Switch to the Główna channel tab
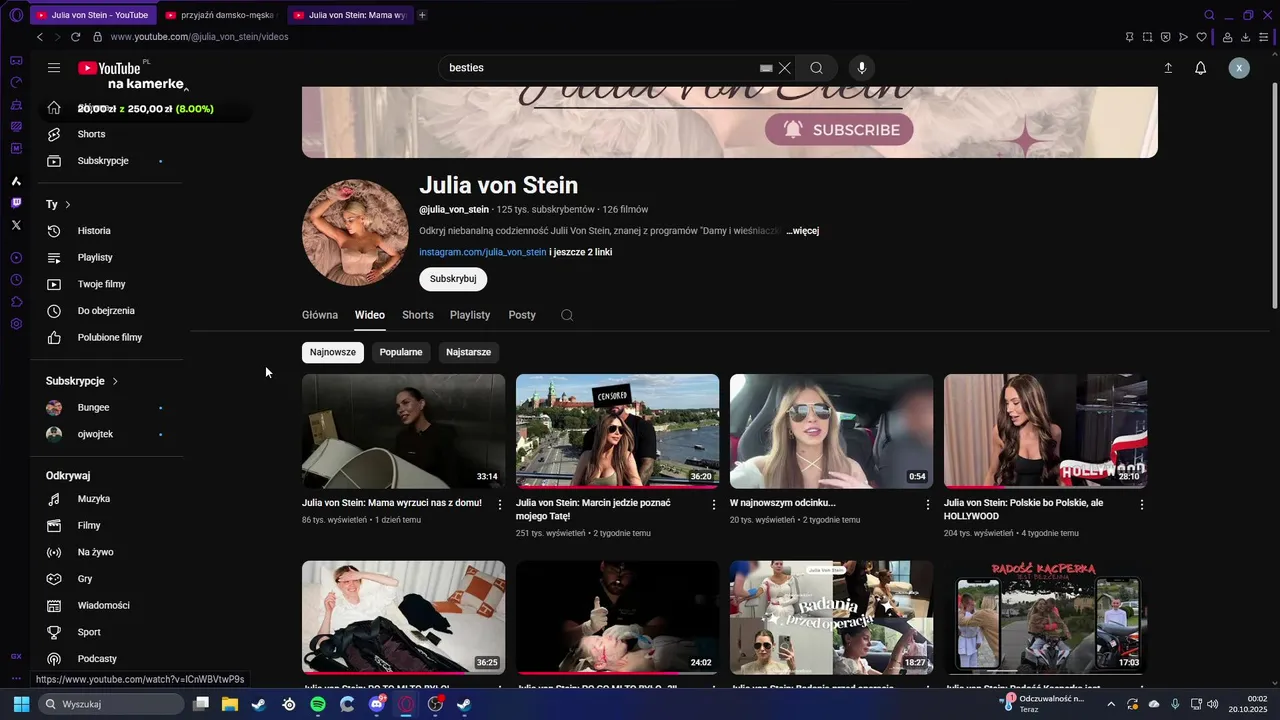Viewport: 1280px width, 720px height. tap(320, 315)
